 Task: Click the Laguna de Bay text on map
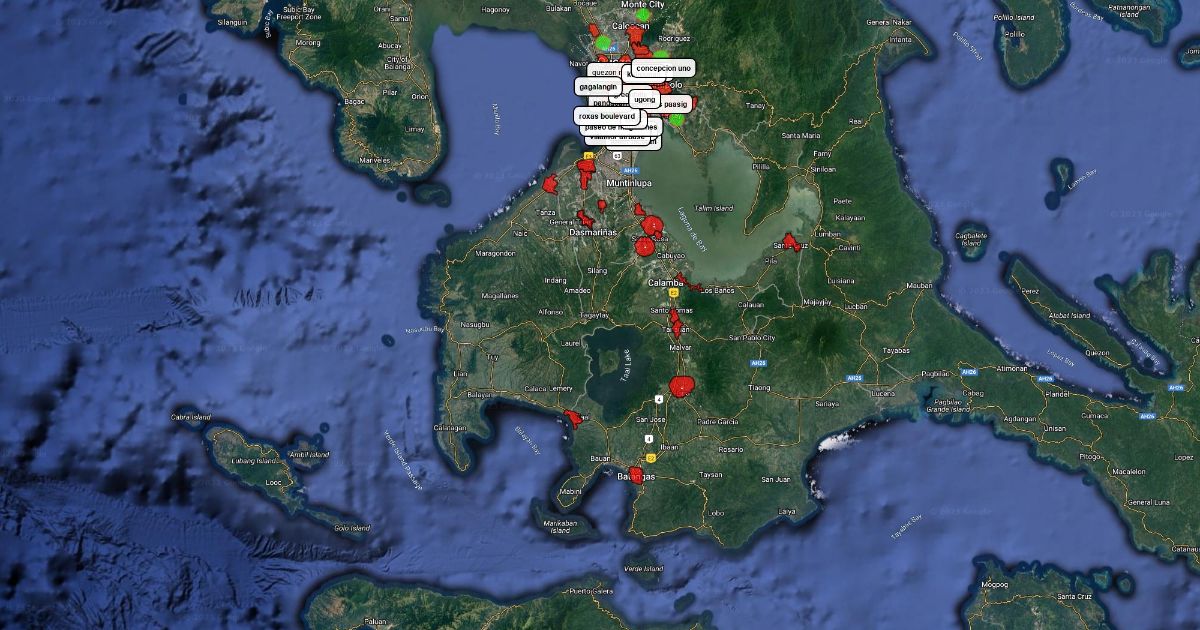coord(690,228)
